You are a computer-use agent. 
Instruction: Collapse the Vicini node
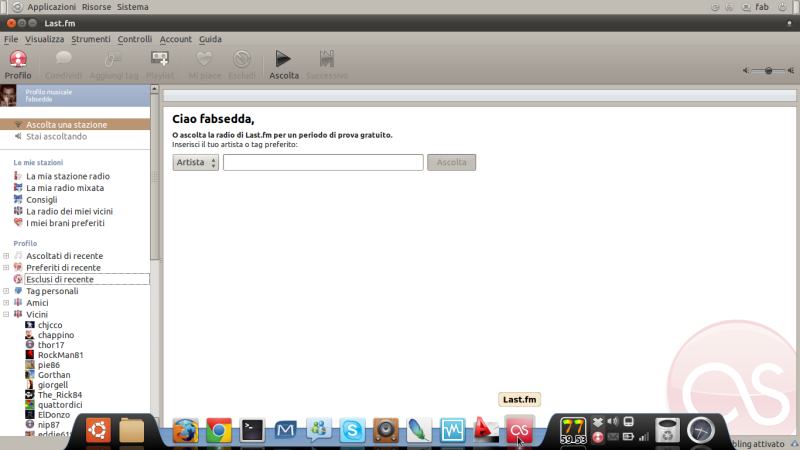click(x=6, y=314)
